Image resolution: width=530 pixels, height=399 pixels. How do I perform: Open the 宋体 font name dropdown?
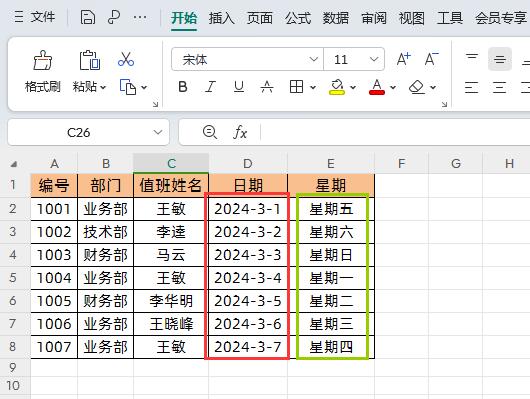[313, 60]
